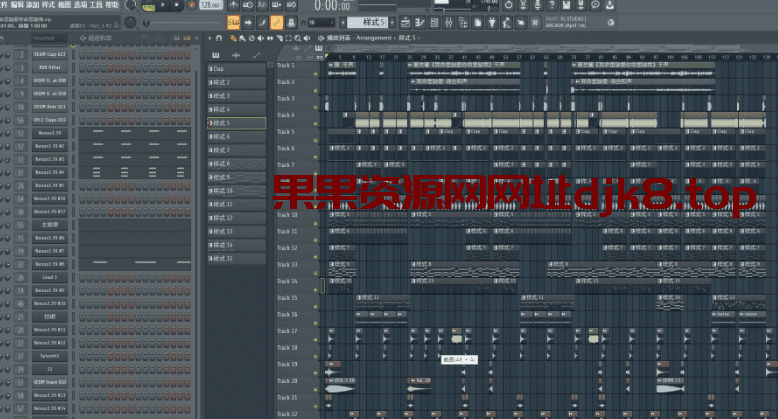The height and width of the screenshot is (419, 778).
Task: Select 样式 2 in the picker list
Action: coord(236,82)
